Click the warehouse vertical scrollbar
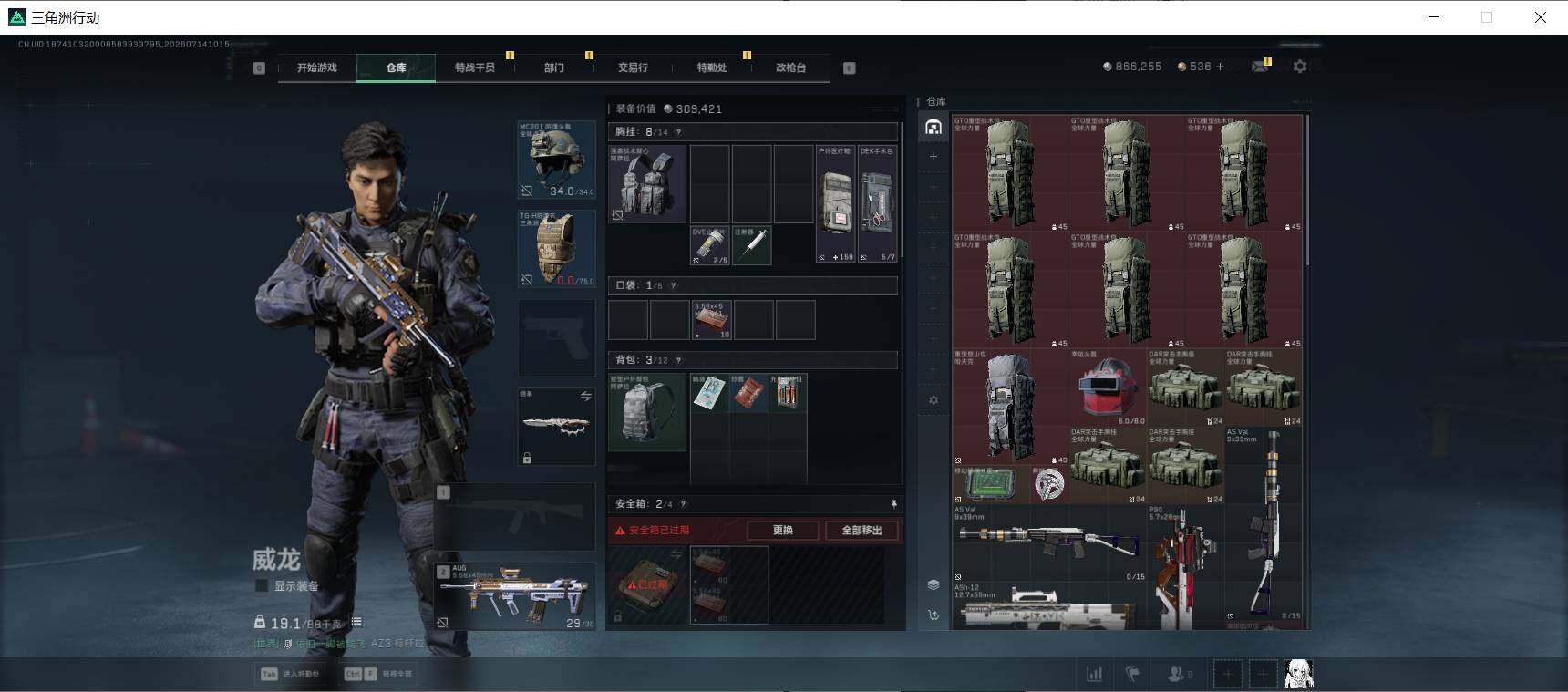Viewport: 1568px width, 692px height. (1308, 191)
